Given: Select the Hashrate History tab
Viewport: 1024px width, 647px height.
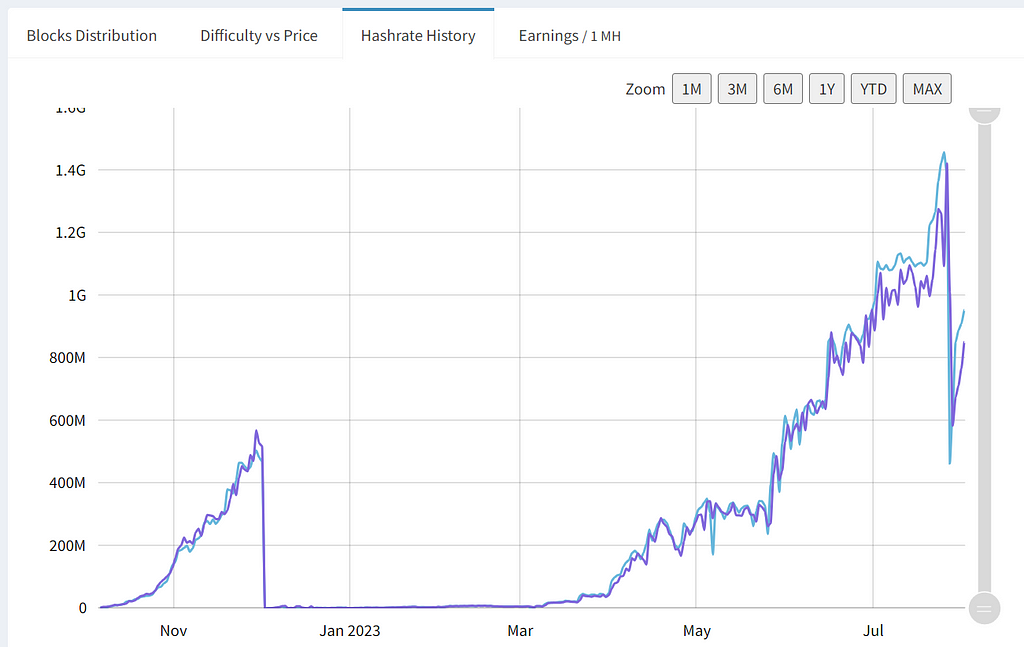Looking at the screenshot, I should click(418, 36).
